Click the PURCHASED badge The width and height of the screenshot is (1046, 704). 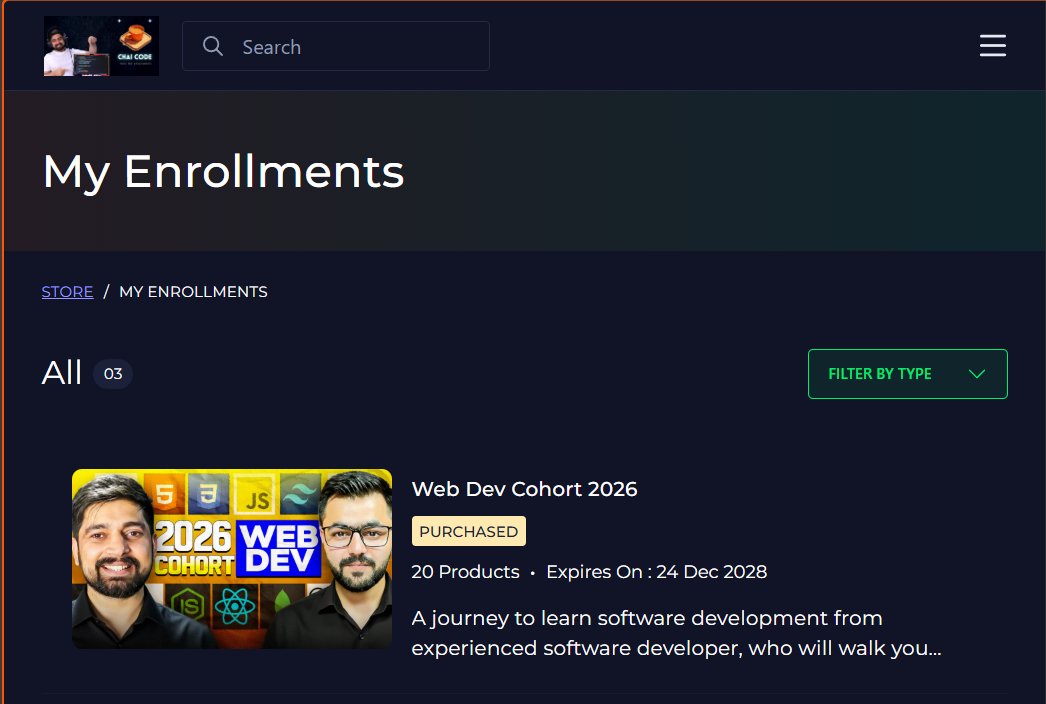pyautogui.click(x=468, y=531)
